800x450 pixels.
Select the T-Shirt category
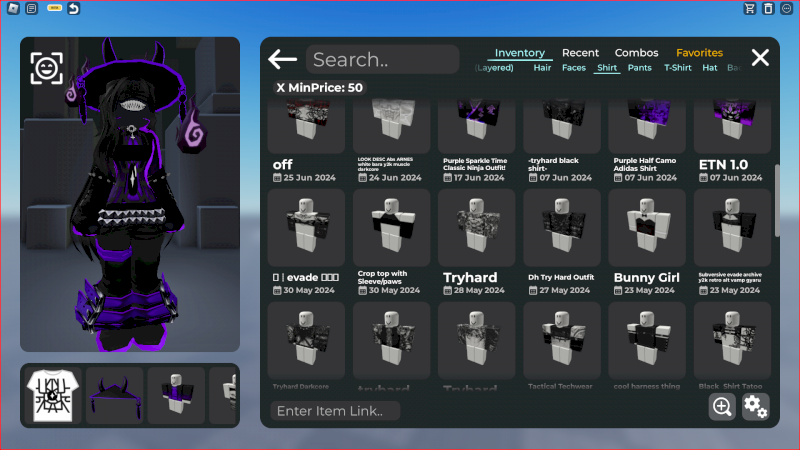678,67
